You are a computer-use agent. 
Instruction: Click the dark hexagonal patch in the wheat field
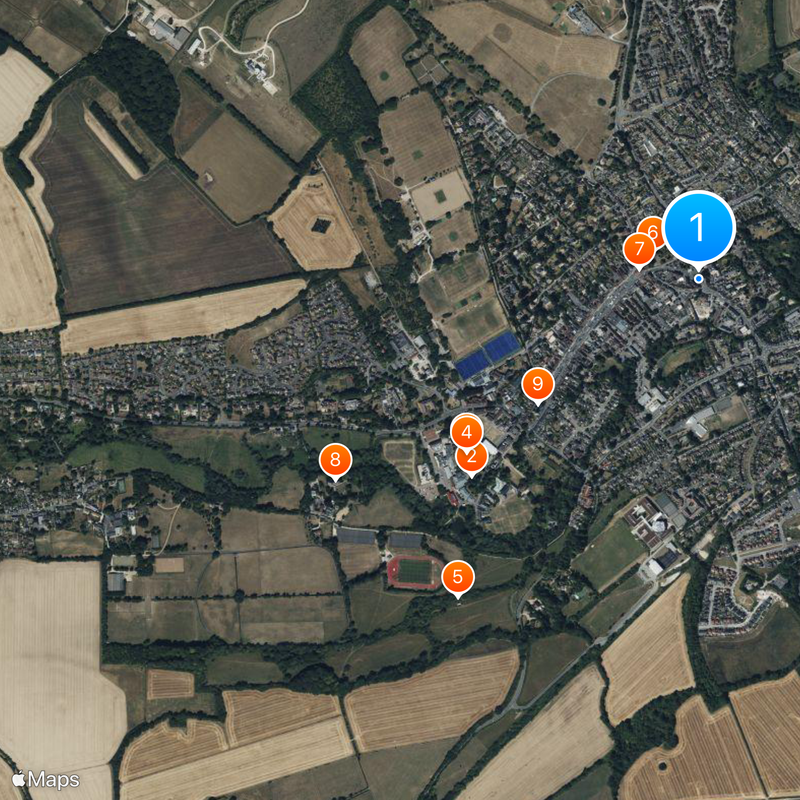click(321, 225)
